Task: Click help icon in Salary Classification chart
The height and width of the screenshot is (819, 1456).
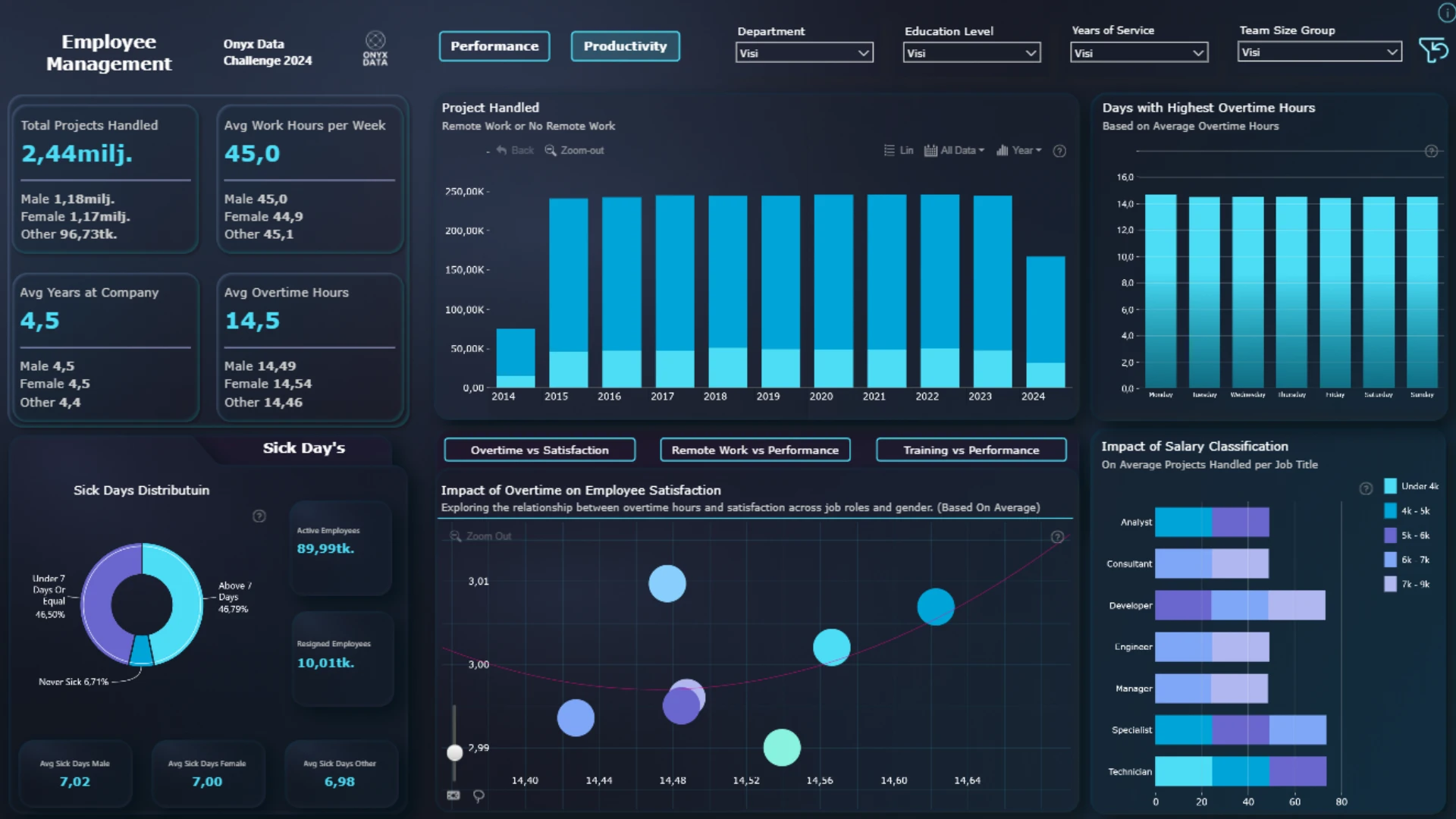Action: click(x=1366, y=488)
